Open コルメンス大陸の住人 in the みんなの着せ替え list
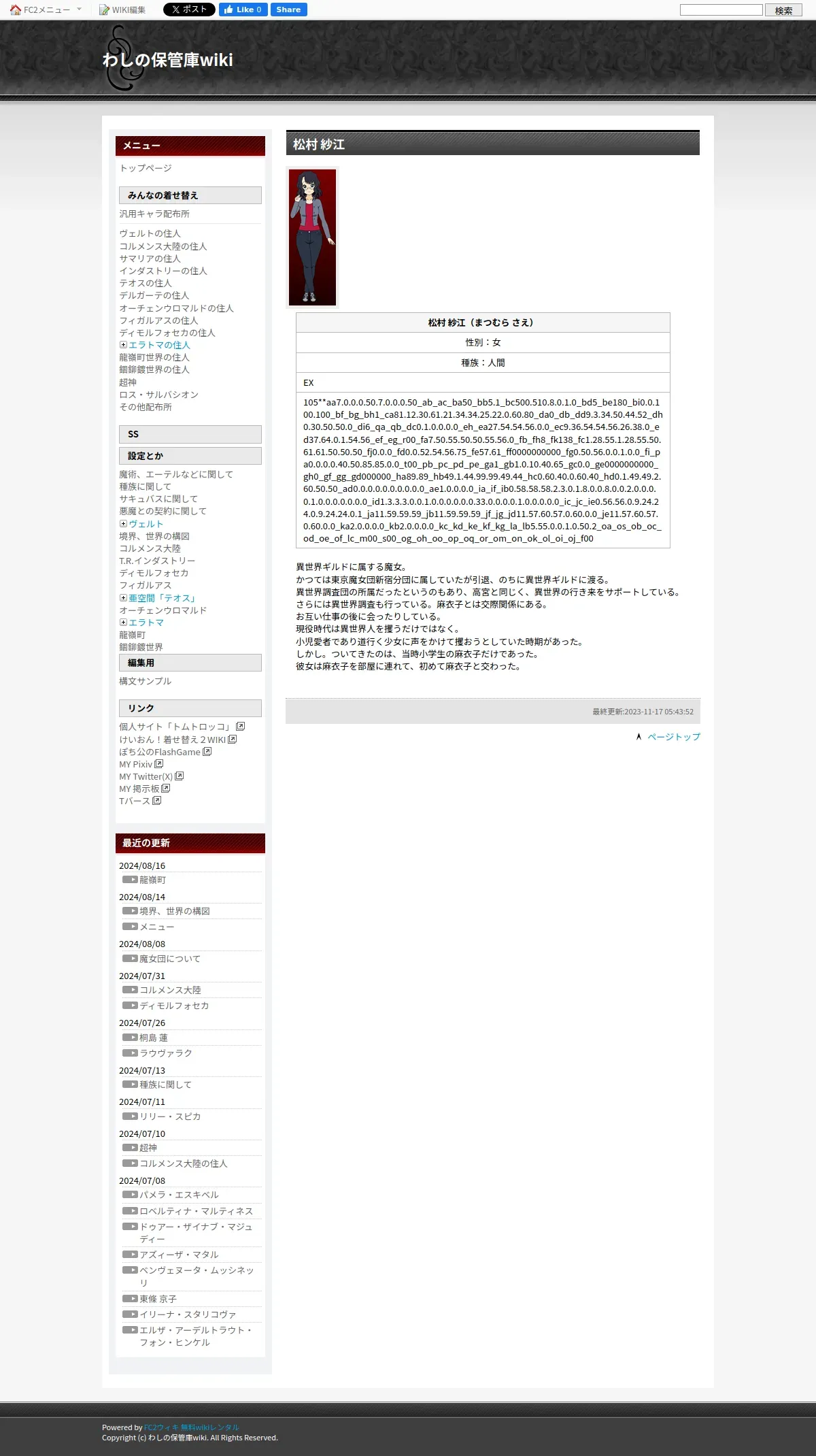Viewport: 816px width, 1456px height. (x=163, y=246)
